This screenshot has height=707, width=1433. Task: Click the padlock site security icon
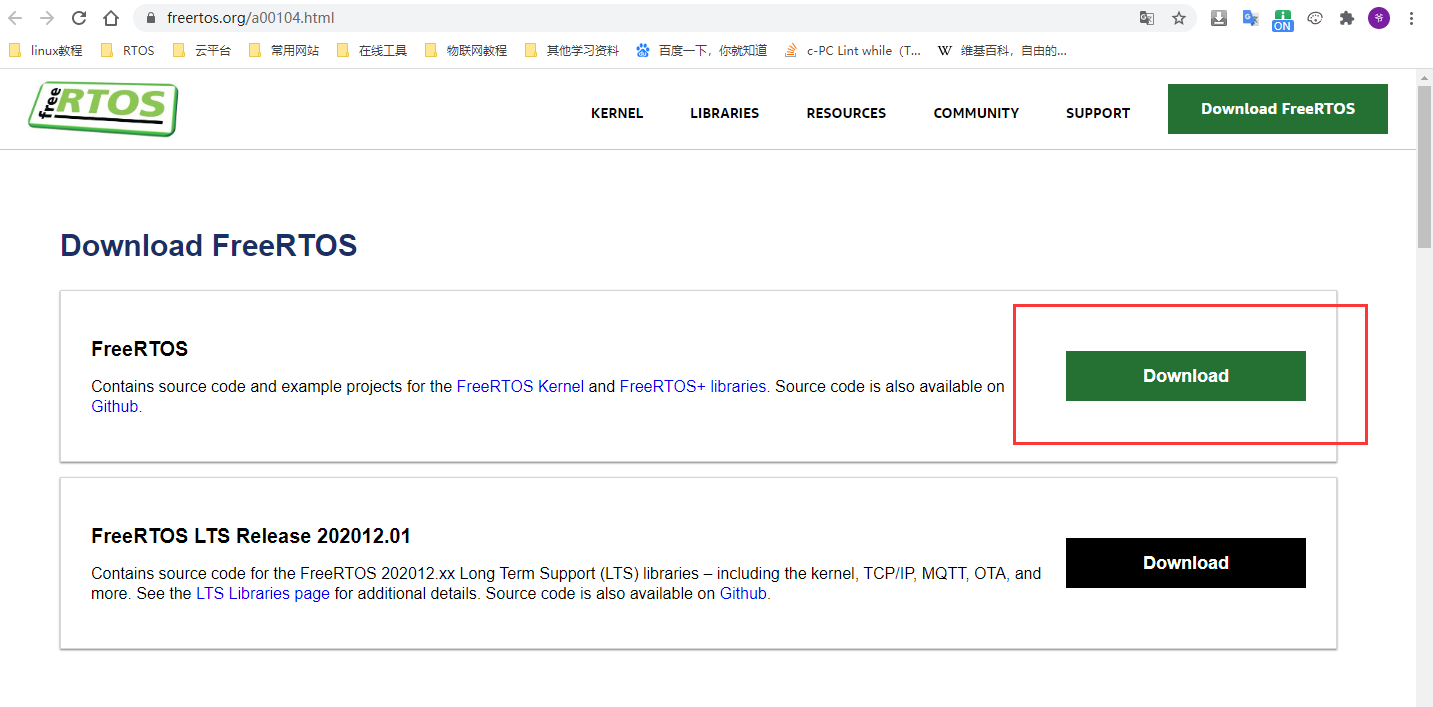click(151, 18)
